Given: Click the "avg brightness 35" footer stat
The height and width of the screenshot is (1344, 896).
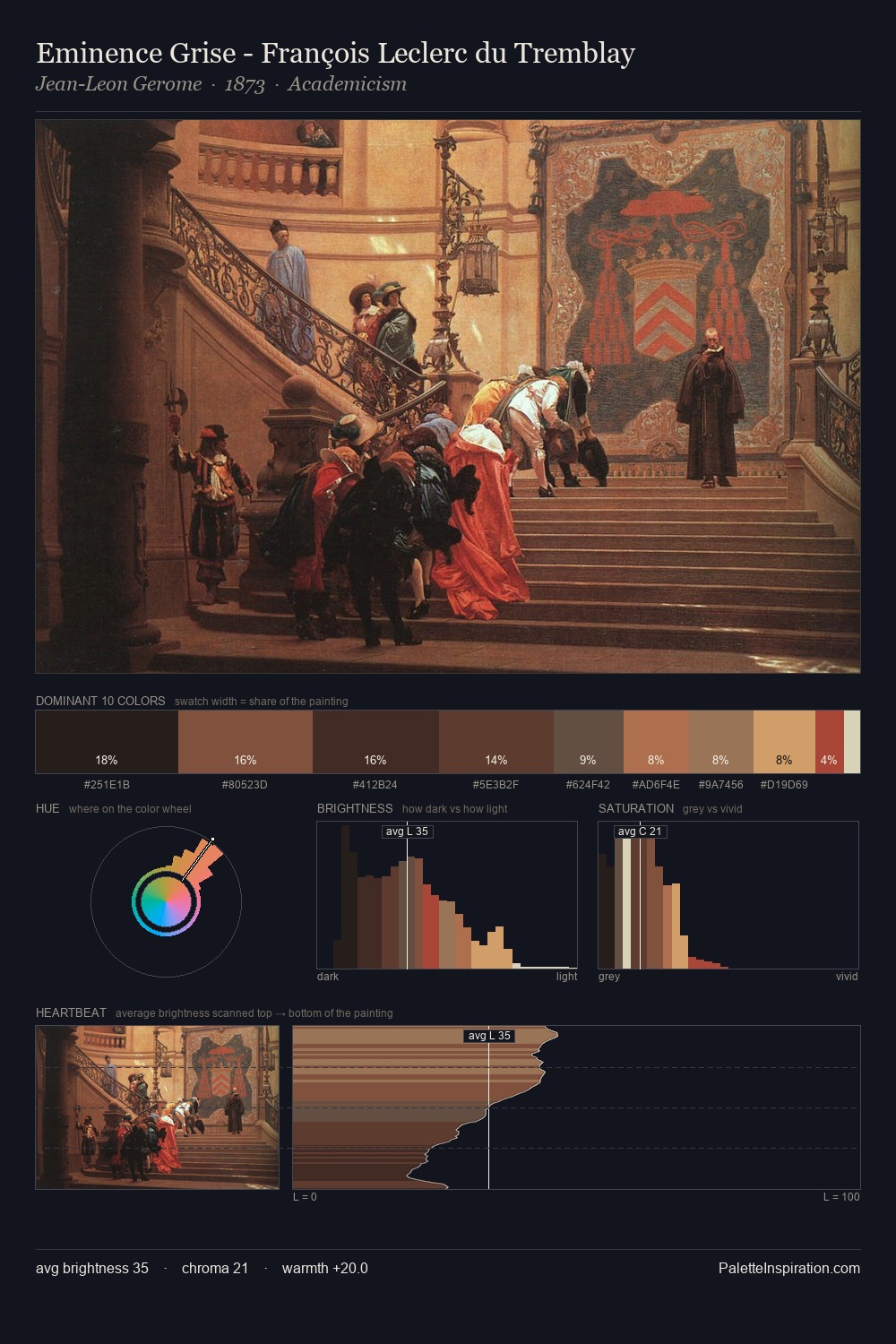Looking at the screenshot, I should [92, 1268].
